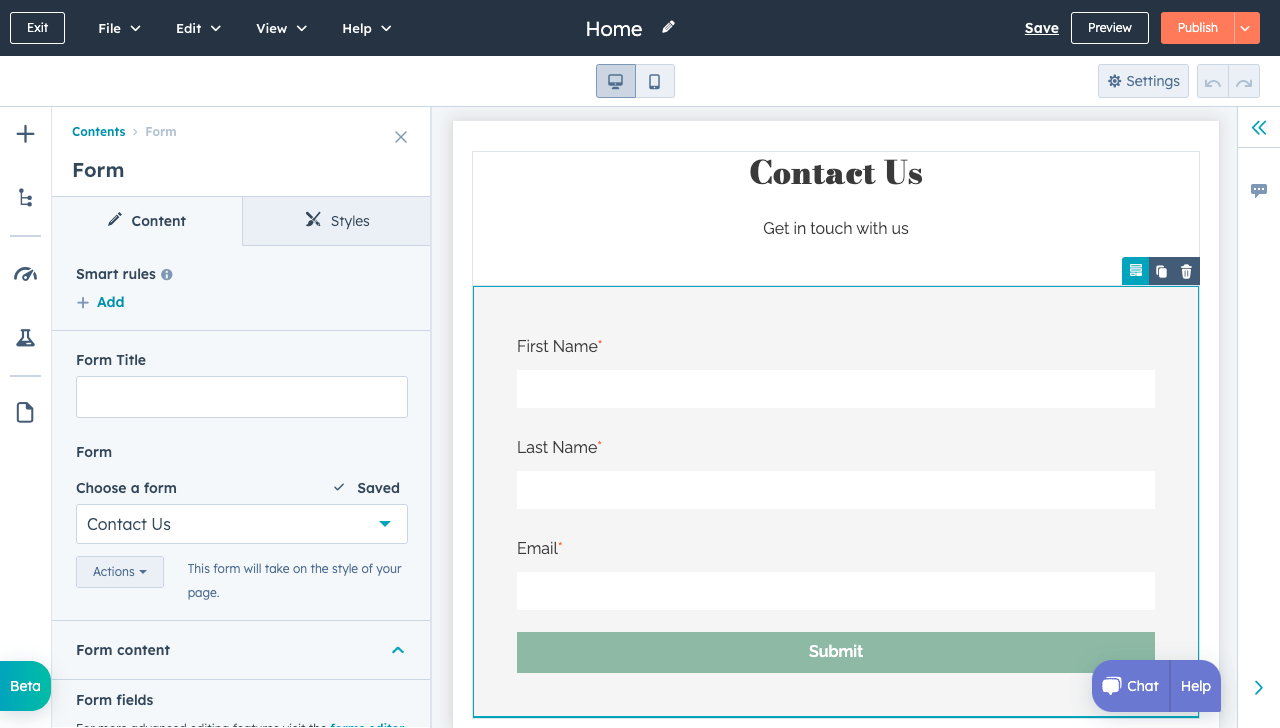Open the Actions dropdown

click(120, 572)
